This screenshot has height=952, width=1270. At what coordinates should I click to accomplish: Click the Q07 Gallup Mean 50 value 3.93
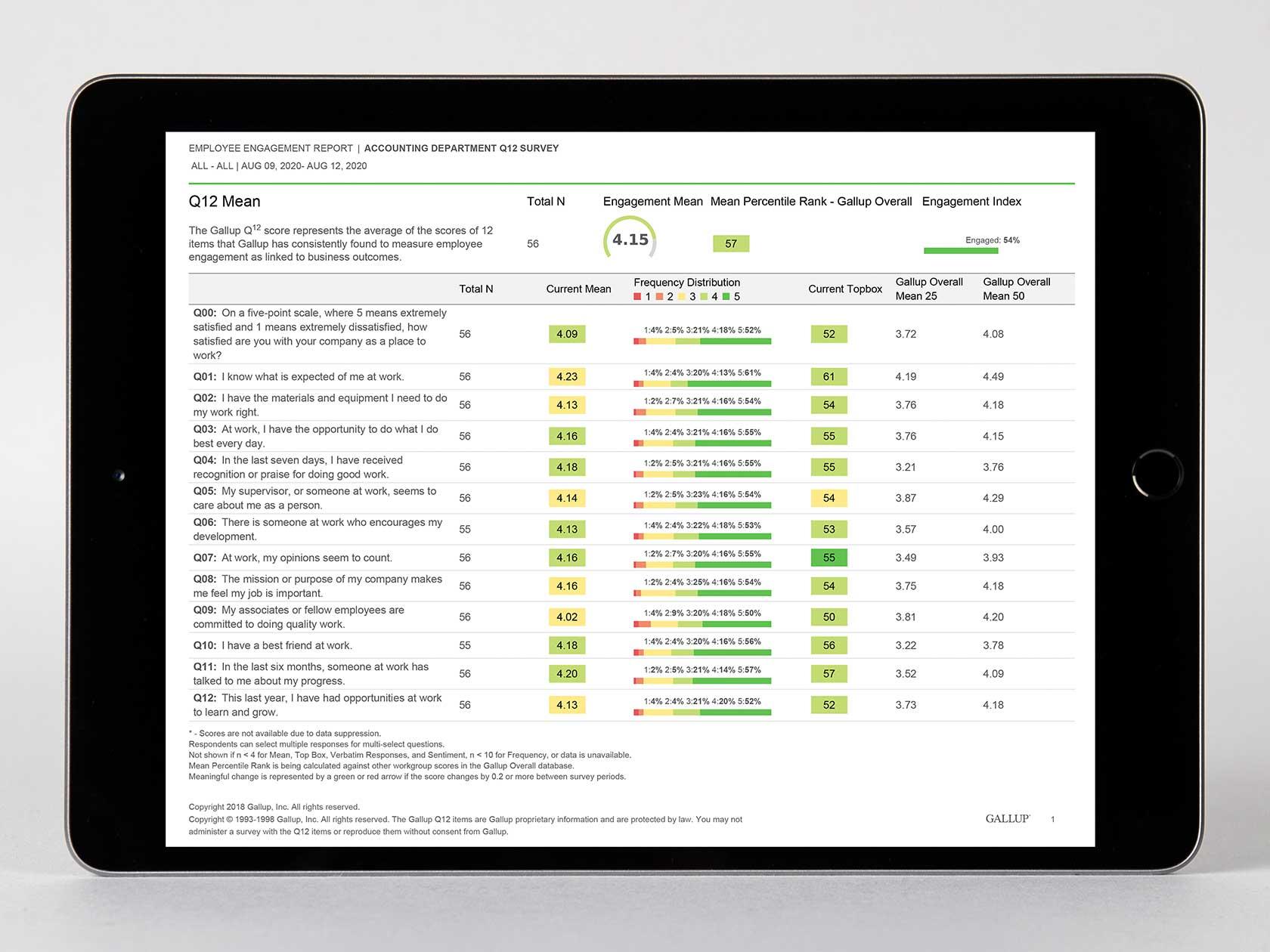click(993, 558)
